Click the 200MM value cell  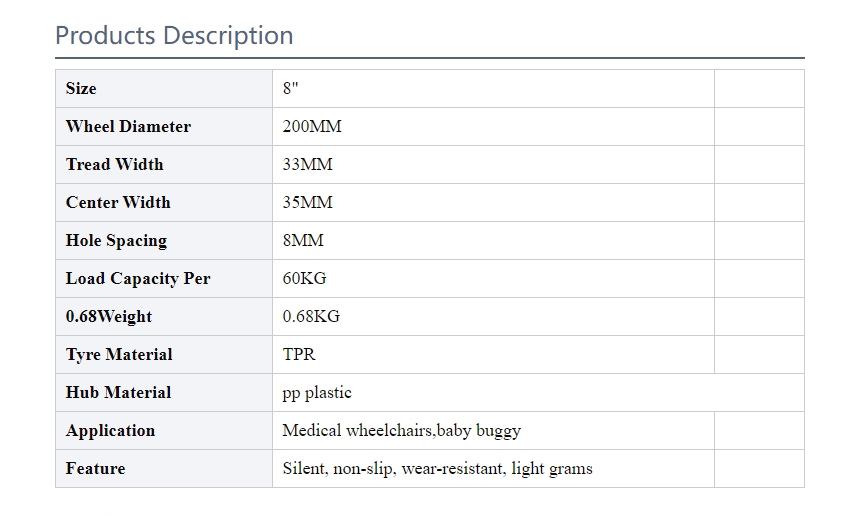(494, 126)
